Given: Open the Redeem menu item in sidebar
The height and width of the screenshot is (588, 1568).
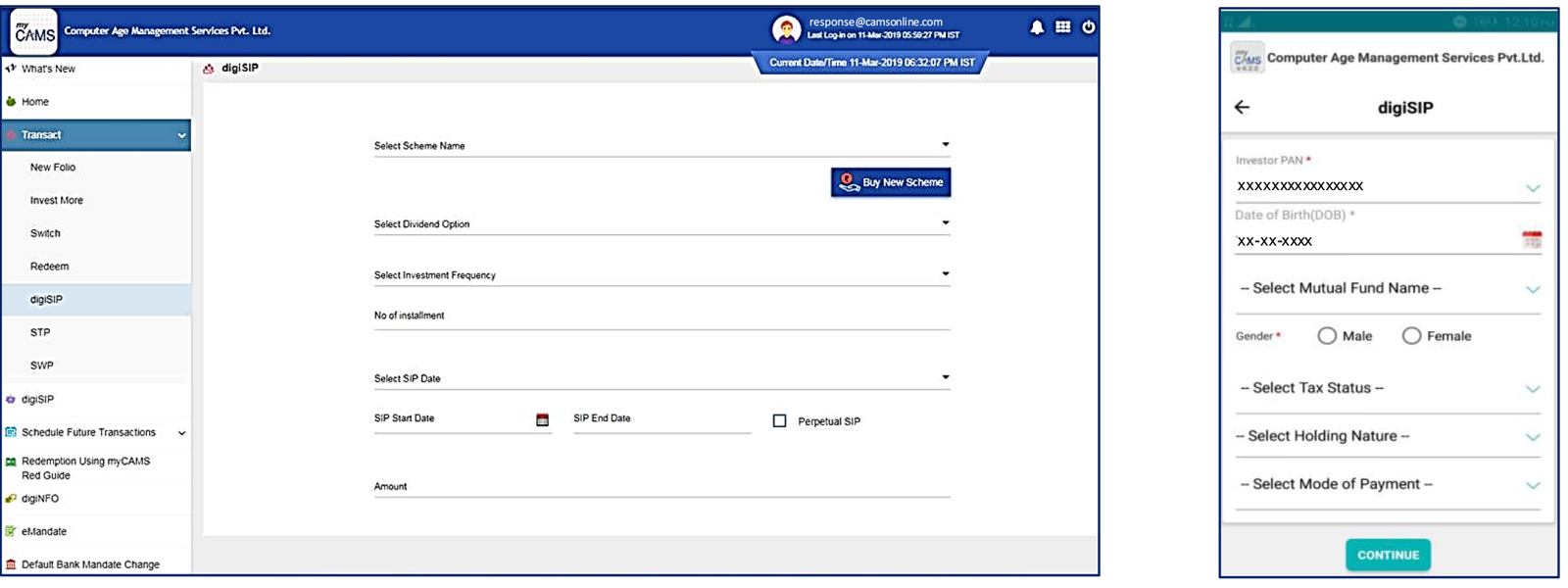Looking at the screenshot, I should point(49,267).
